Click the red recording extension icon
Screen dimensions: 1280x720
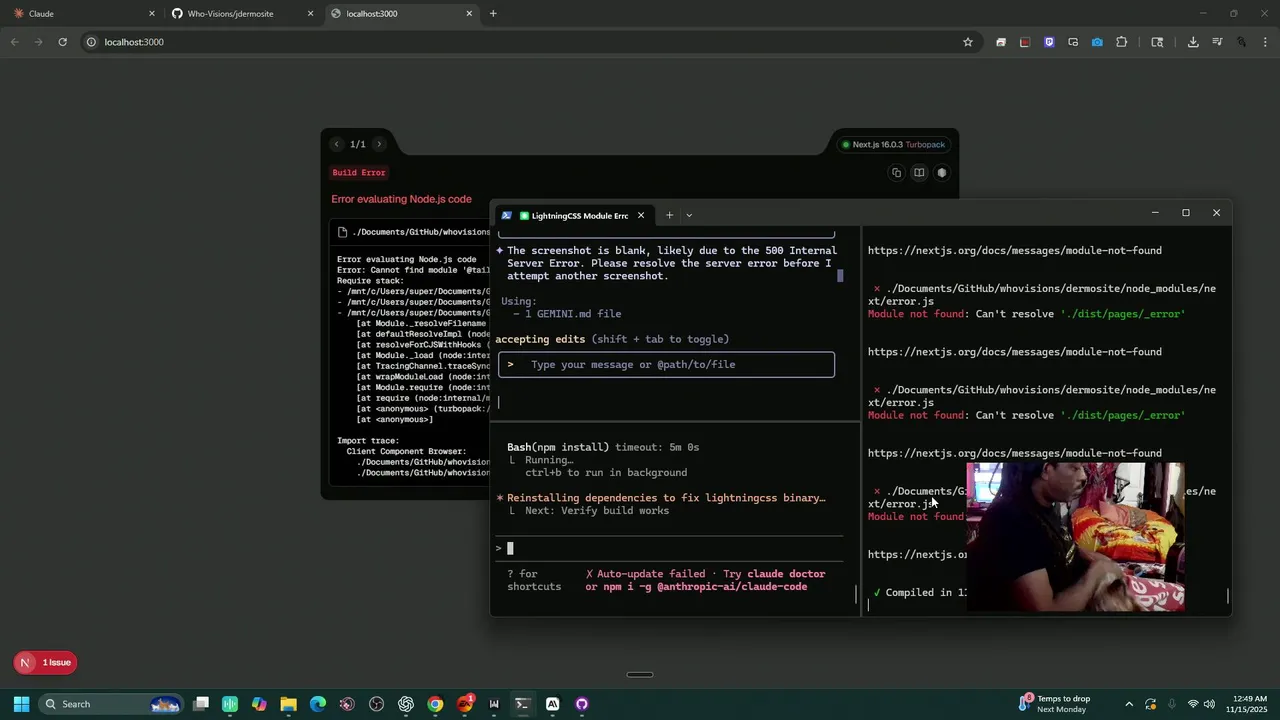pos(1025,42)
